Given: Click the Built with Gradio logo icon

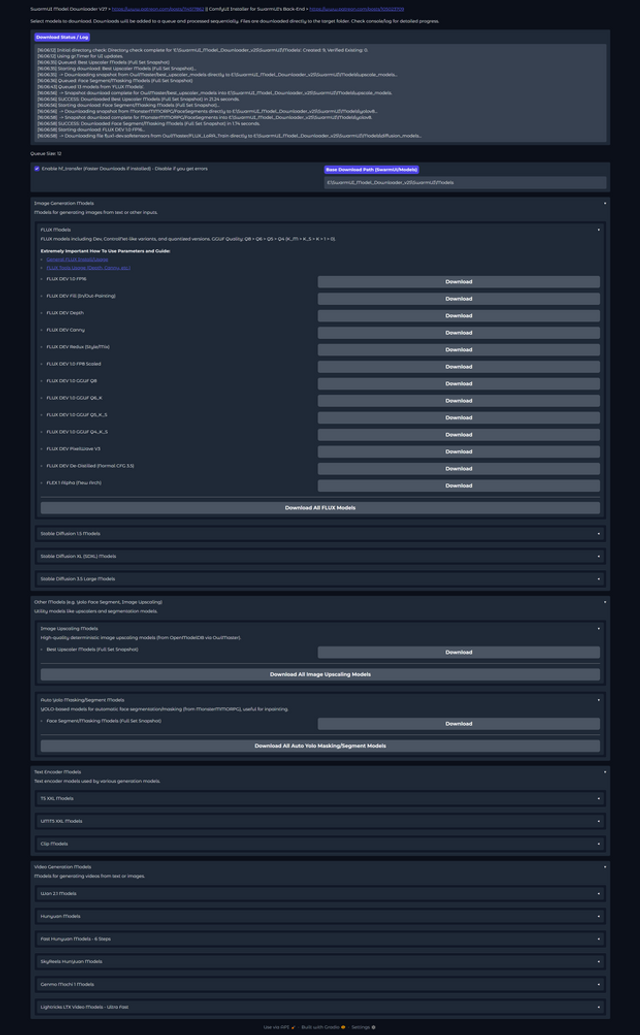Looking at the screenshot, I should pos(343,1027).
